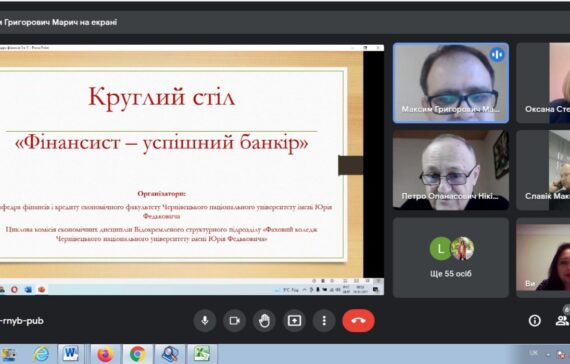
Task: Open the 'Ще 55 осіб' participants tile
Action: tap(451, 257)
